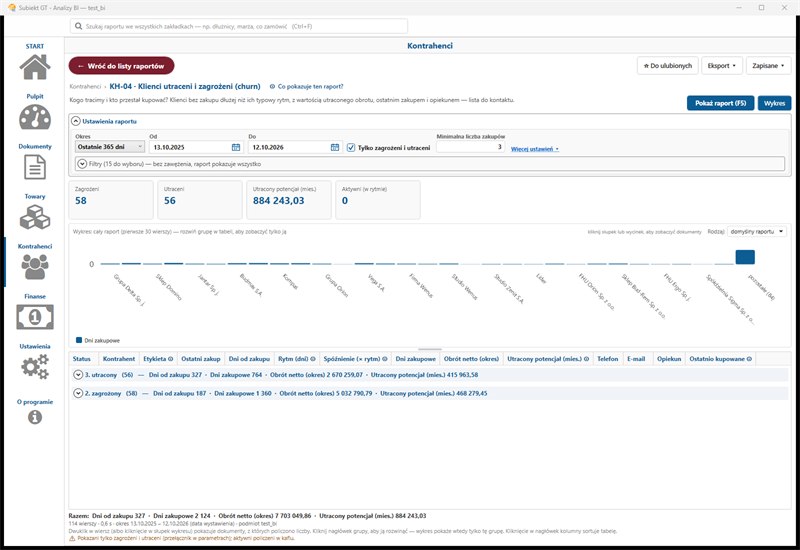Open the Towary boxes icon
This screenshot has width=800, height=550.
coord(35,217)
